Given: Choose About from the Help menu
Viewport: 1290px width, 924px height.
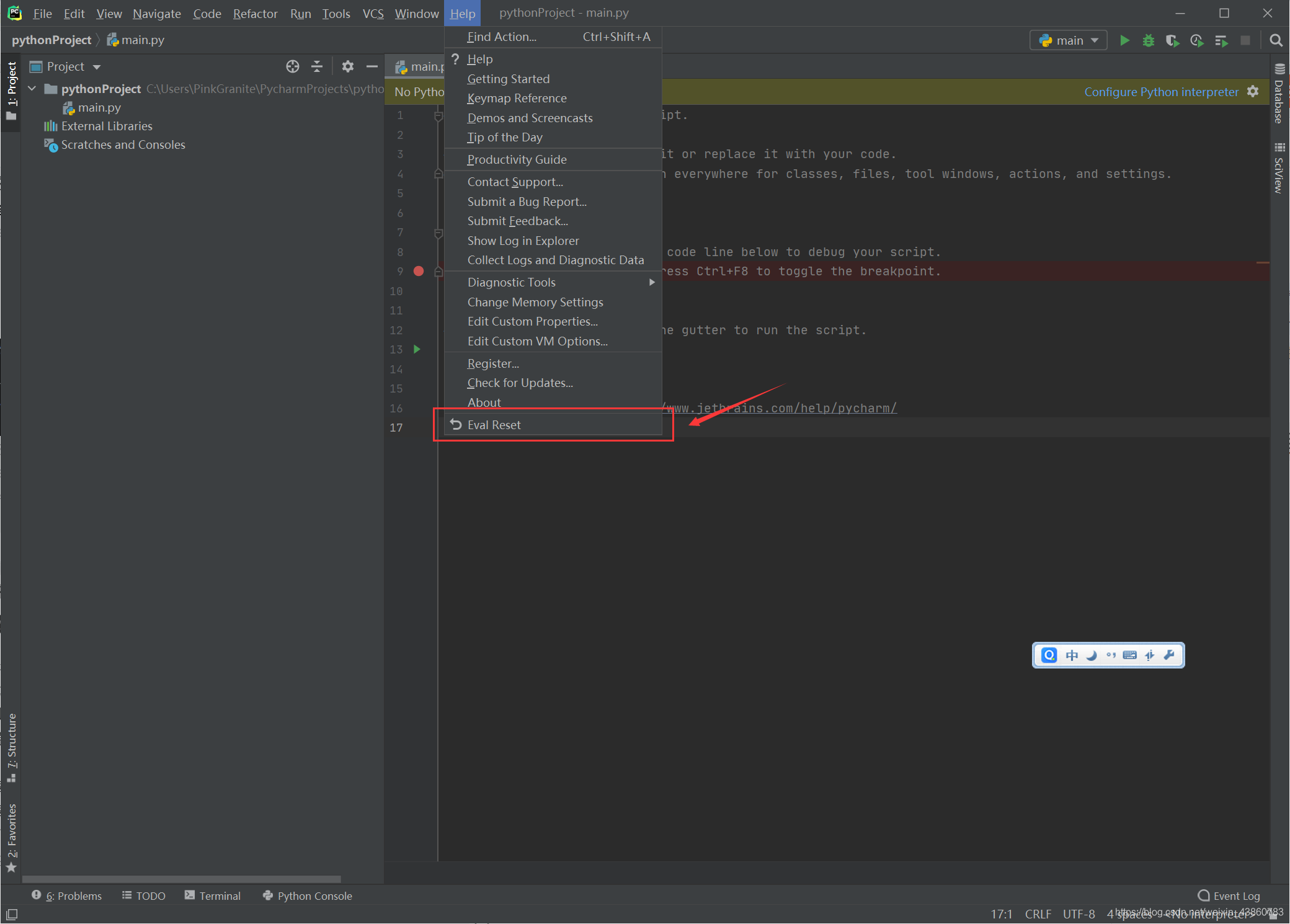Looking at the screenshot, I should [x=553, y=402].
